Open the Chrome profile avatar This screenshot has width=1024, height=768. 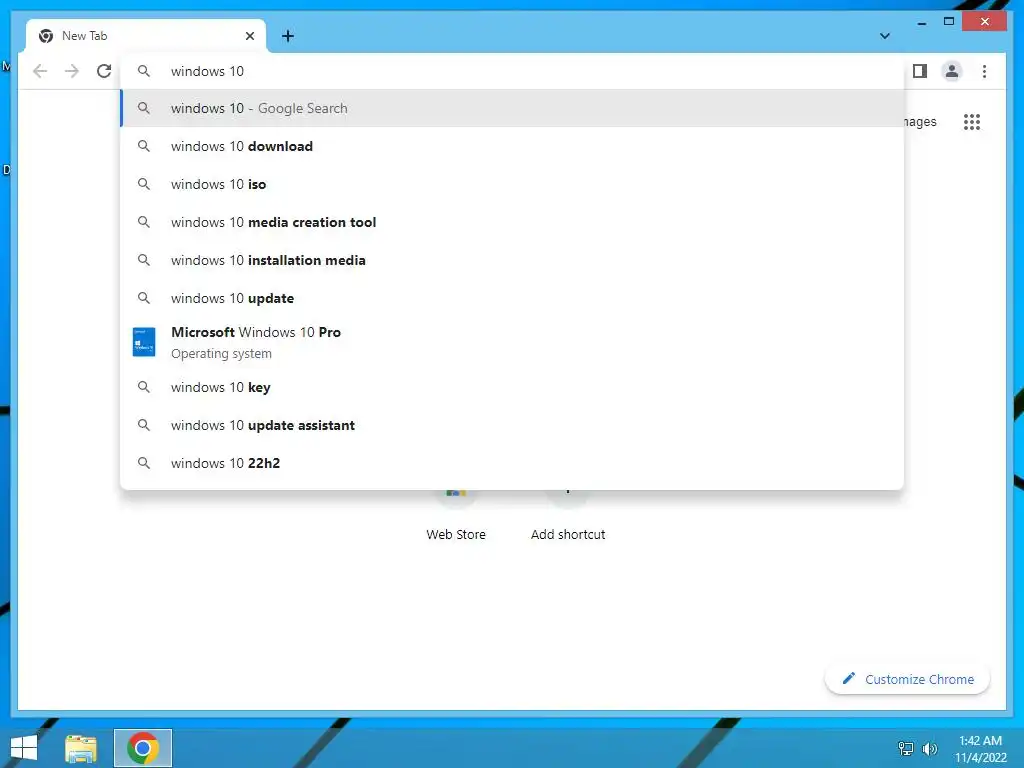pyautogui.click(x=952, y=71)
